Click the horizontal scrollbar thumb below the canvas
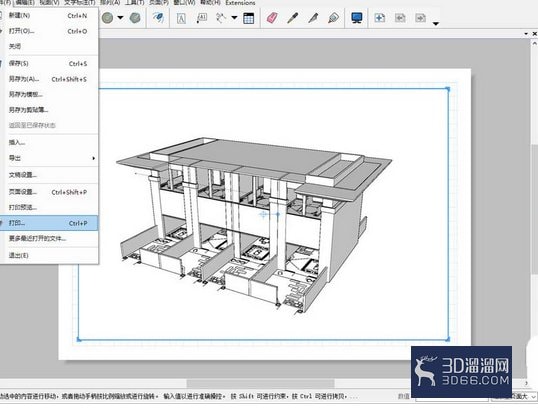The height and width of the screenshot is (408, 538). click(x=260, y=383)
